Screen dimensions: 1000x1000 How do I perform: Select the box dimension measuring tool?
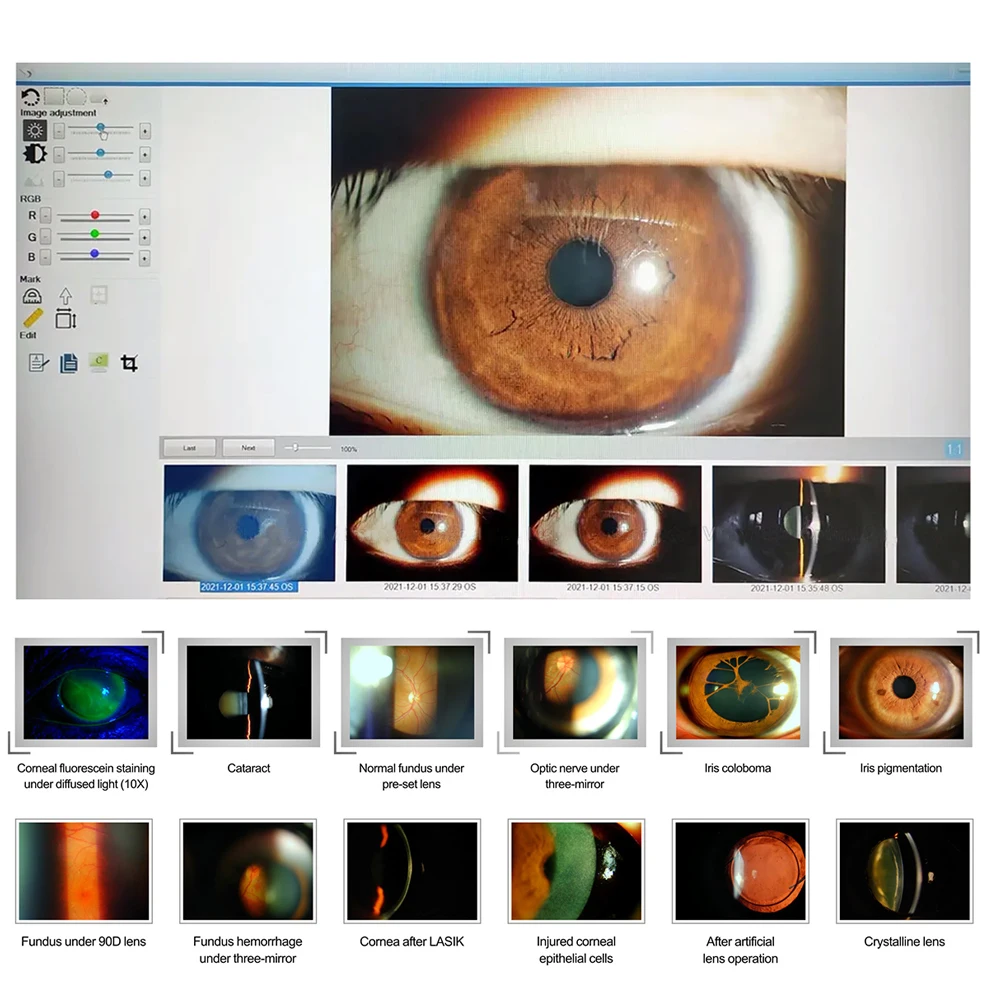[66, 318]
